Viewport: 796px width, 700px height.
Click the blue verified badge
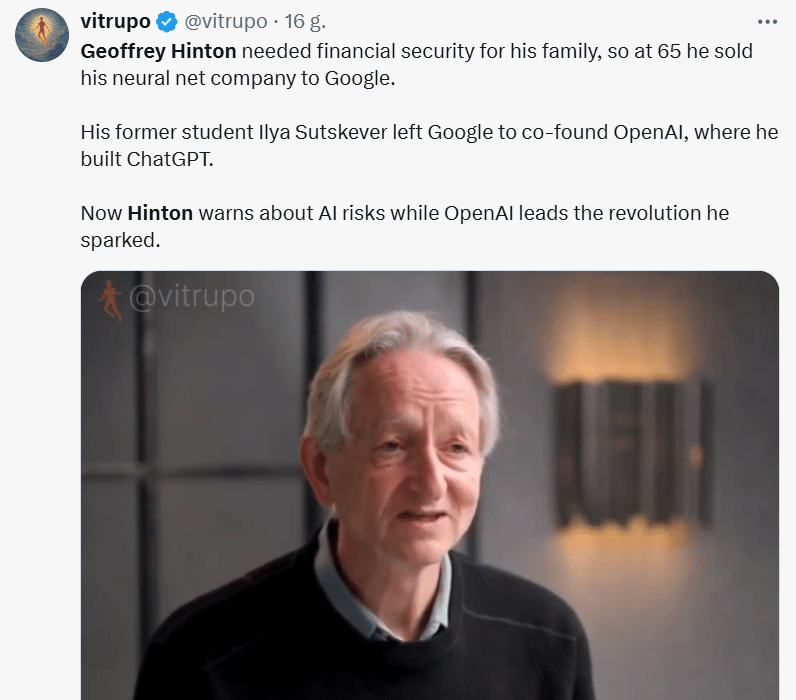tap(168, 21)
